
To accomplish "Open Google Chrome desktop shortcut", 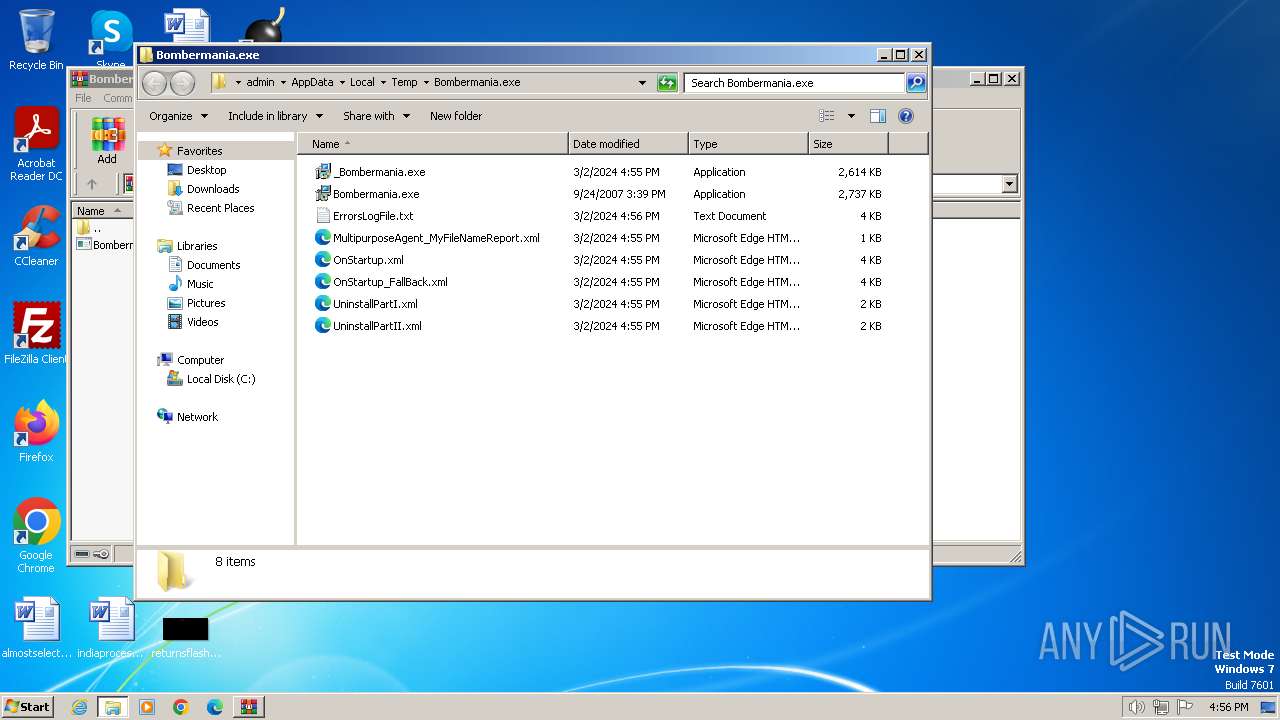I will pos(36,535).
